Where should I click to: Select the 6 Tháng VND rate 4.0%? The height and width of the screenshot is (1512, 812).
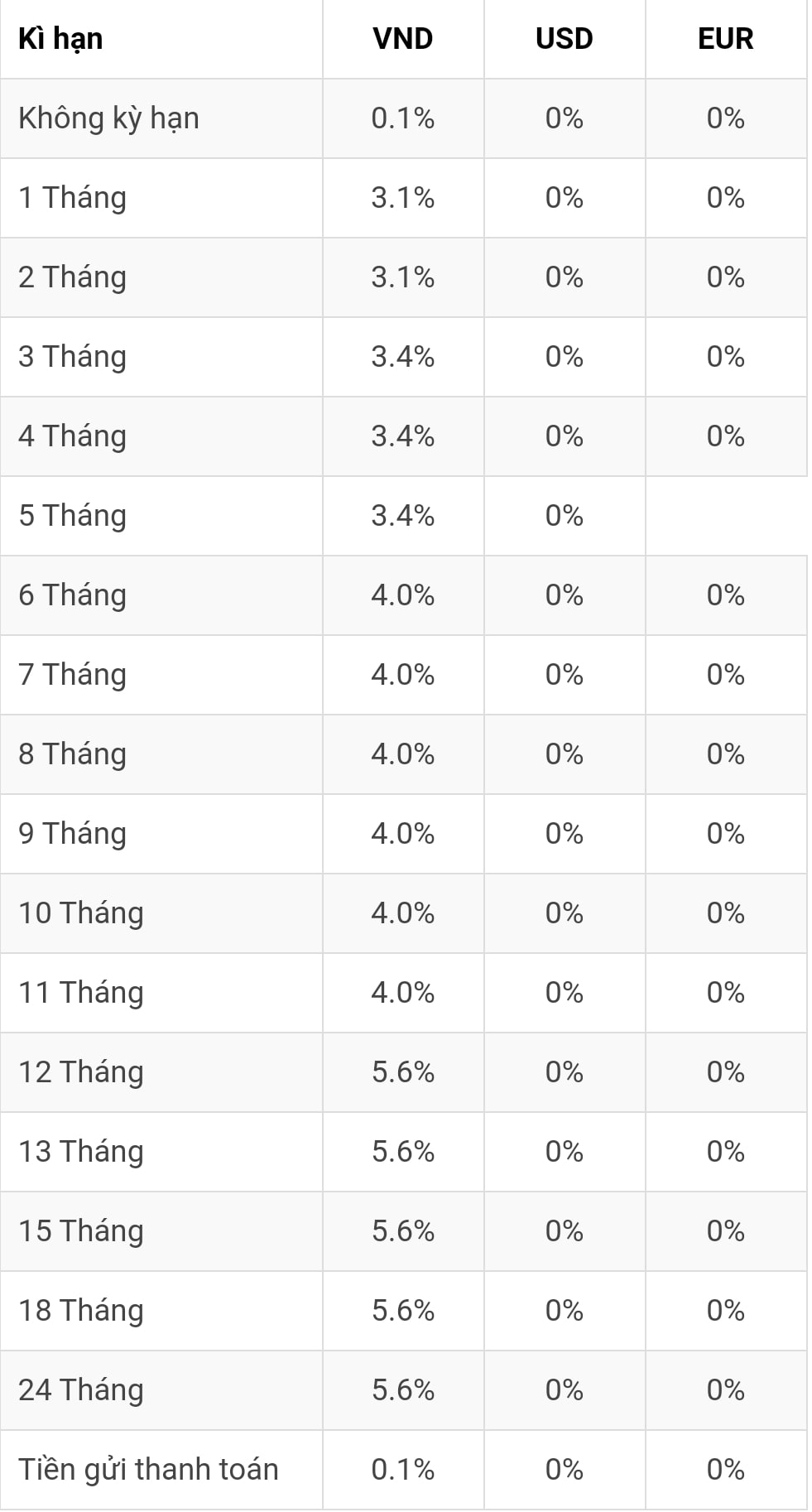403,595
